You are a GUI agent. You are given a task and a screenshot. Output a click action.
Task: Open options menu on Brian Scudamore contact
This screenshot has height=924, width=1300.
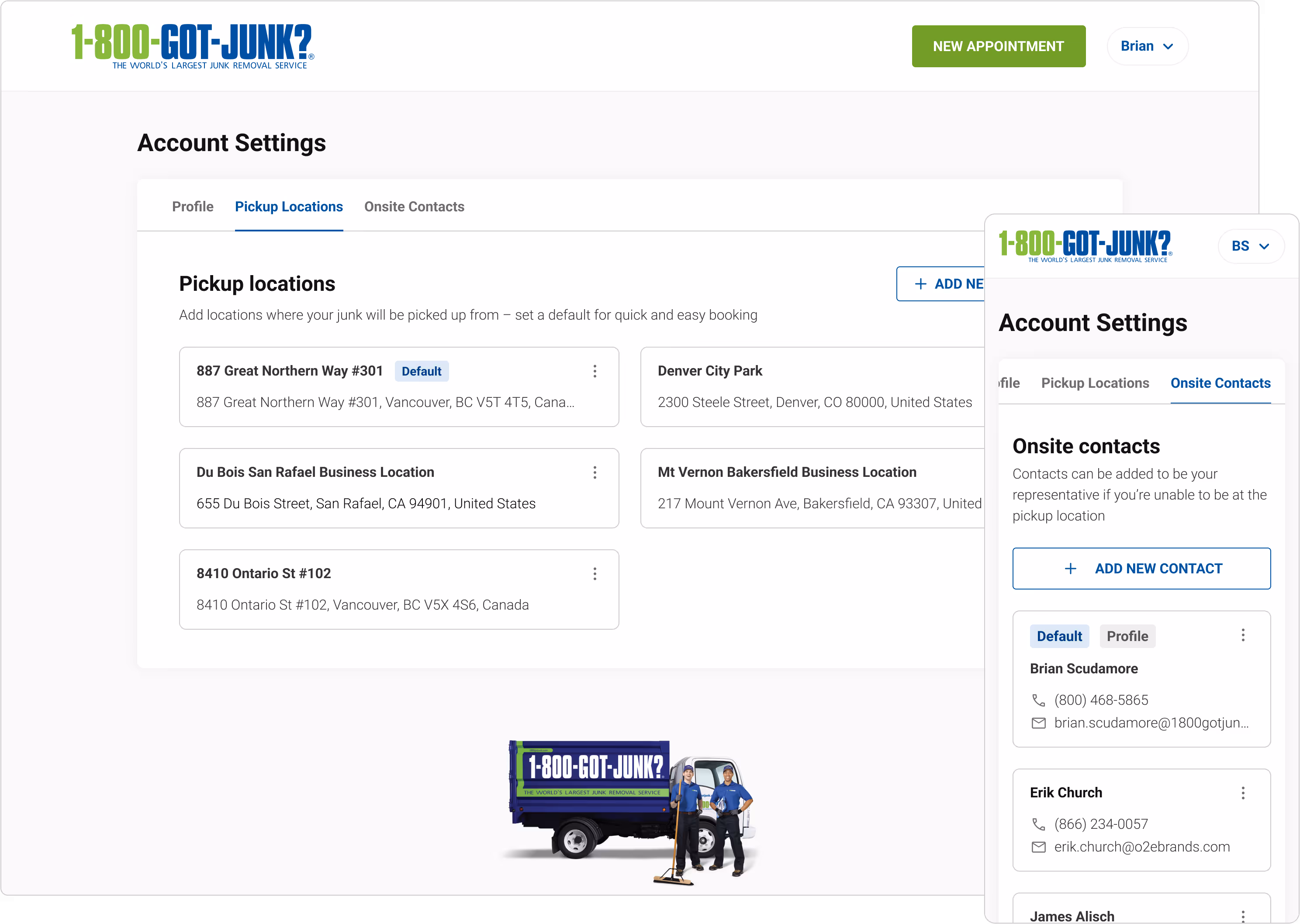pyautogui.click(x=1242, y=635)
